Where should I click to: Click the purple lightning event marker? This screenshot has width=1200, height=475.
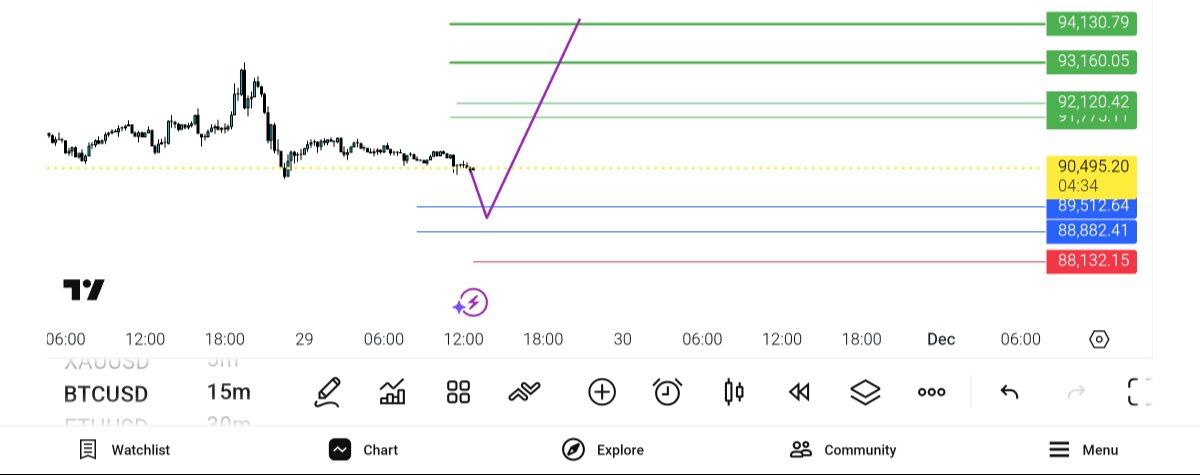[470, 302]
